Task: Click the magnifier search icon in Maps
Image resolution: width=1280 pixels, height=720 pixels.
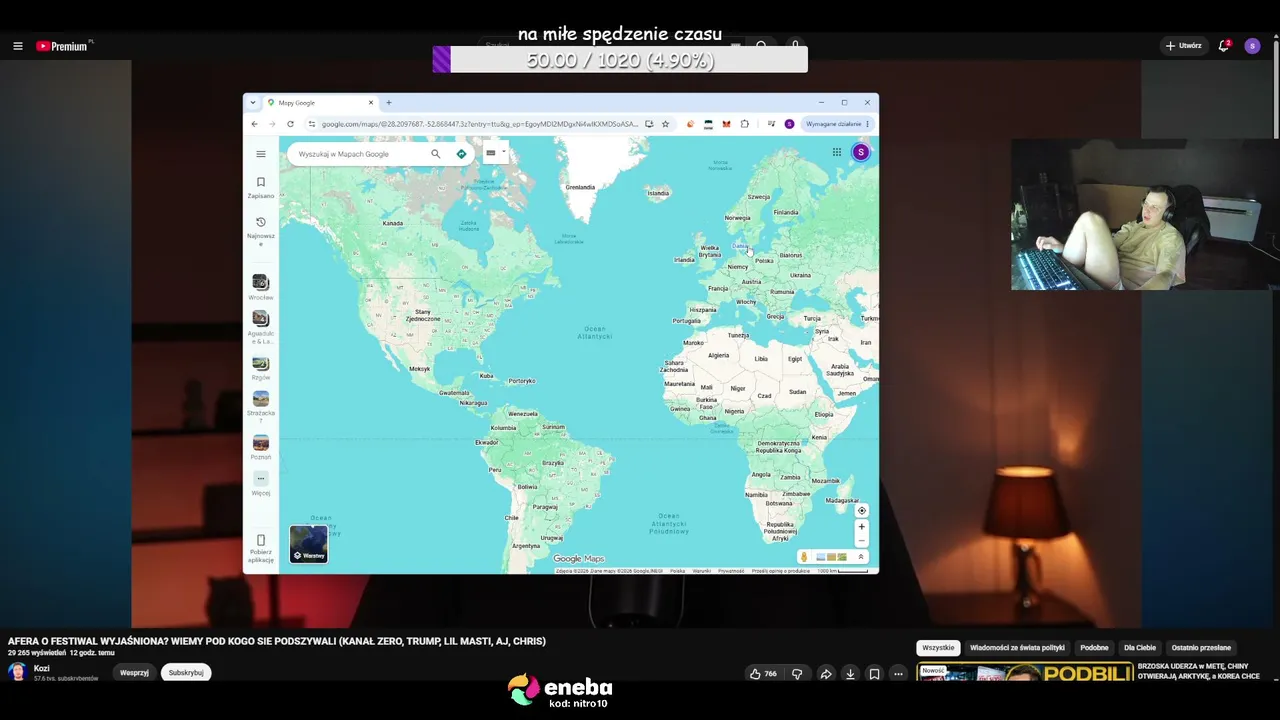Action: point(435,154)
